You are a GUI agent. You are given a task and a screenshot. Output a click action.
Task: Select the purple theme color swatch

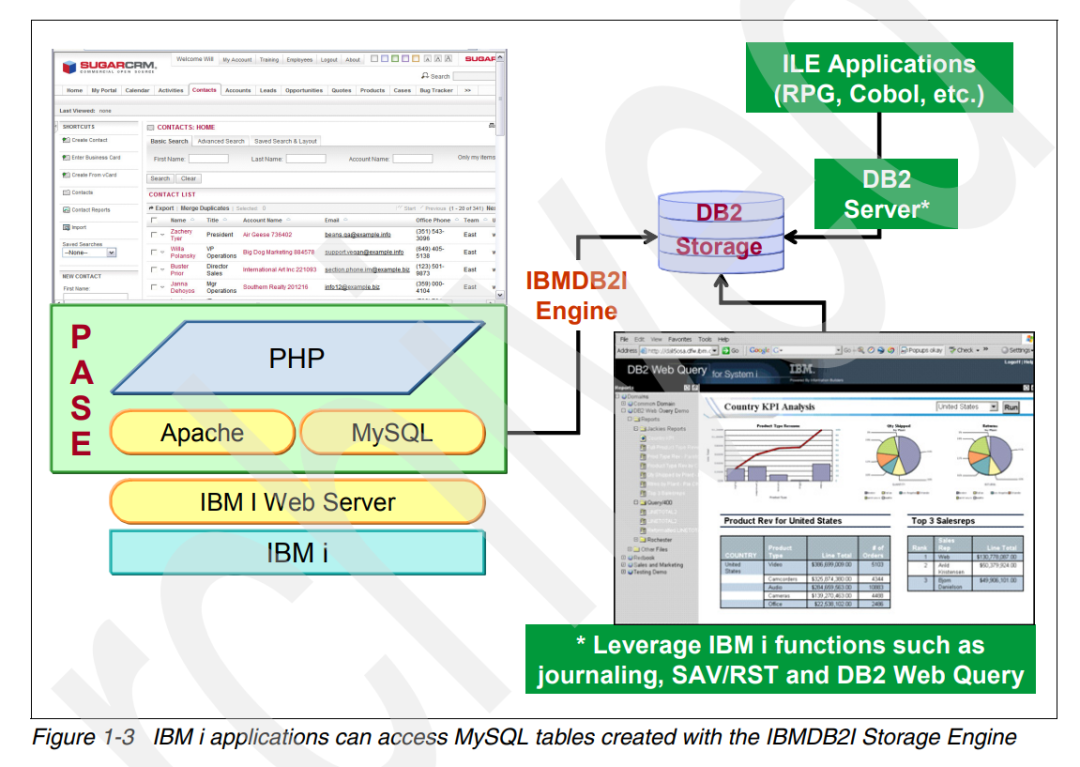pyautogui.click(x=405, y=59)
